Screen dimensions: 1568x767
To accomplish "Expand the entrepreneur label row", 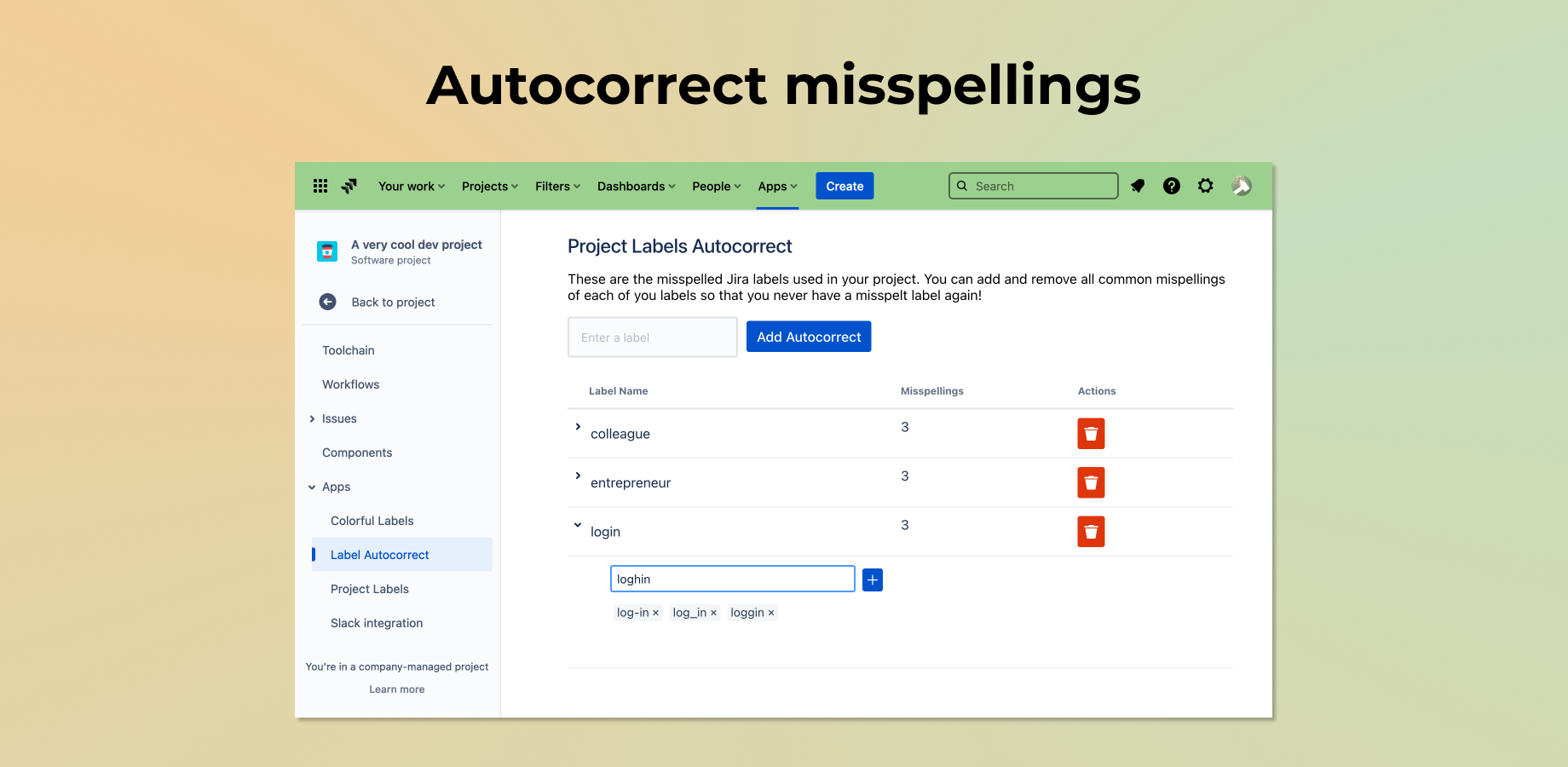I will (x=578, y=476).
